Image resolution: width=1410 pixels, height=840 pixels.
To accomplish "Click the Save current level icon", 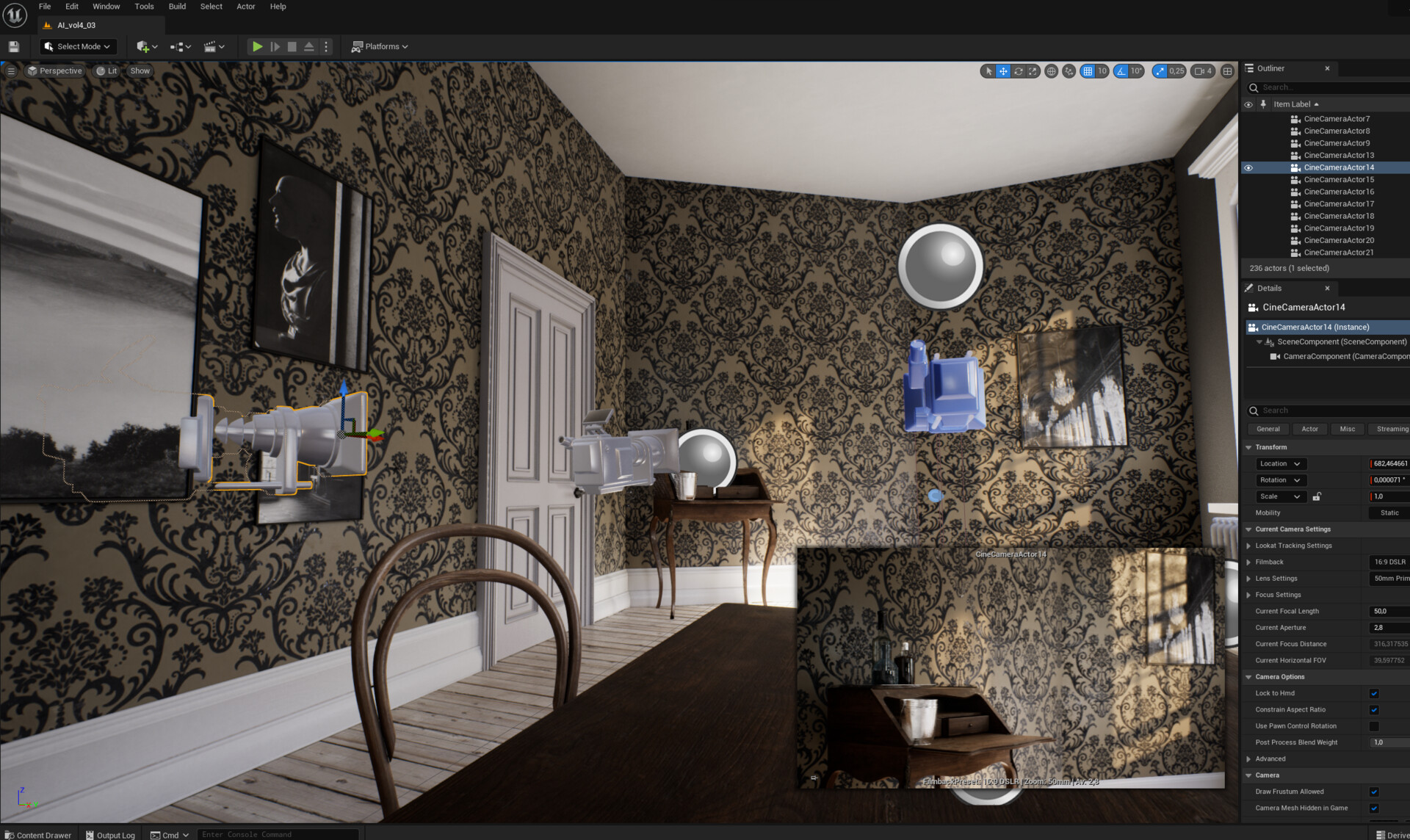I will tap(13, 46).
